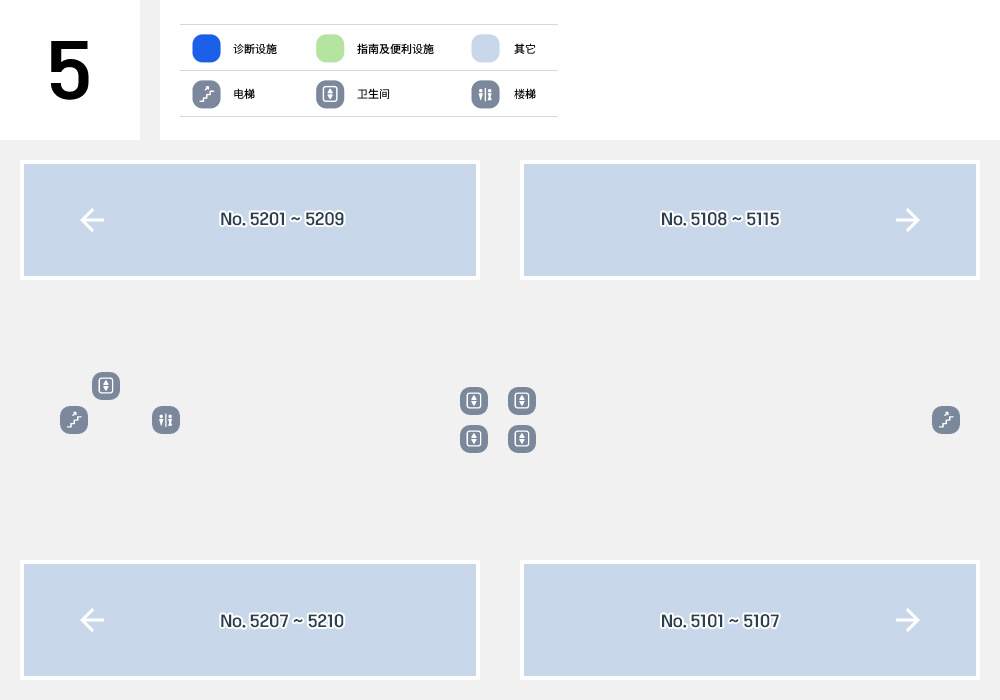The width and height of the screenshot is (1000, 700).
Task: Click lower-left elevator icon in central cluster
Action: pos(474,439)
